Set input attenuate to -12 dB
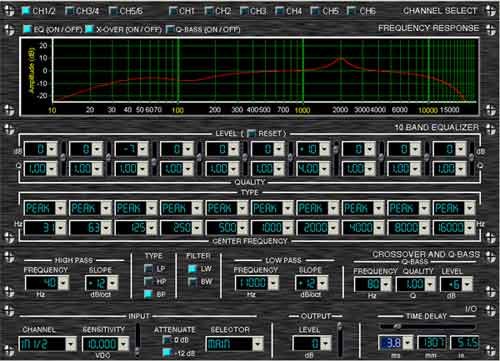 click(x=167, y=353)
